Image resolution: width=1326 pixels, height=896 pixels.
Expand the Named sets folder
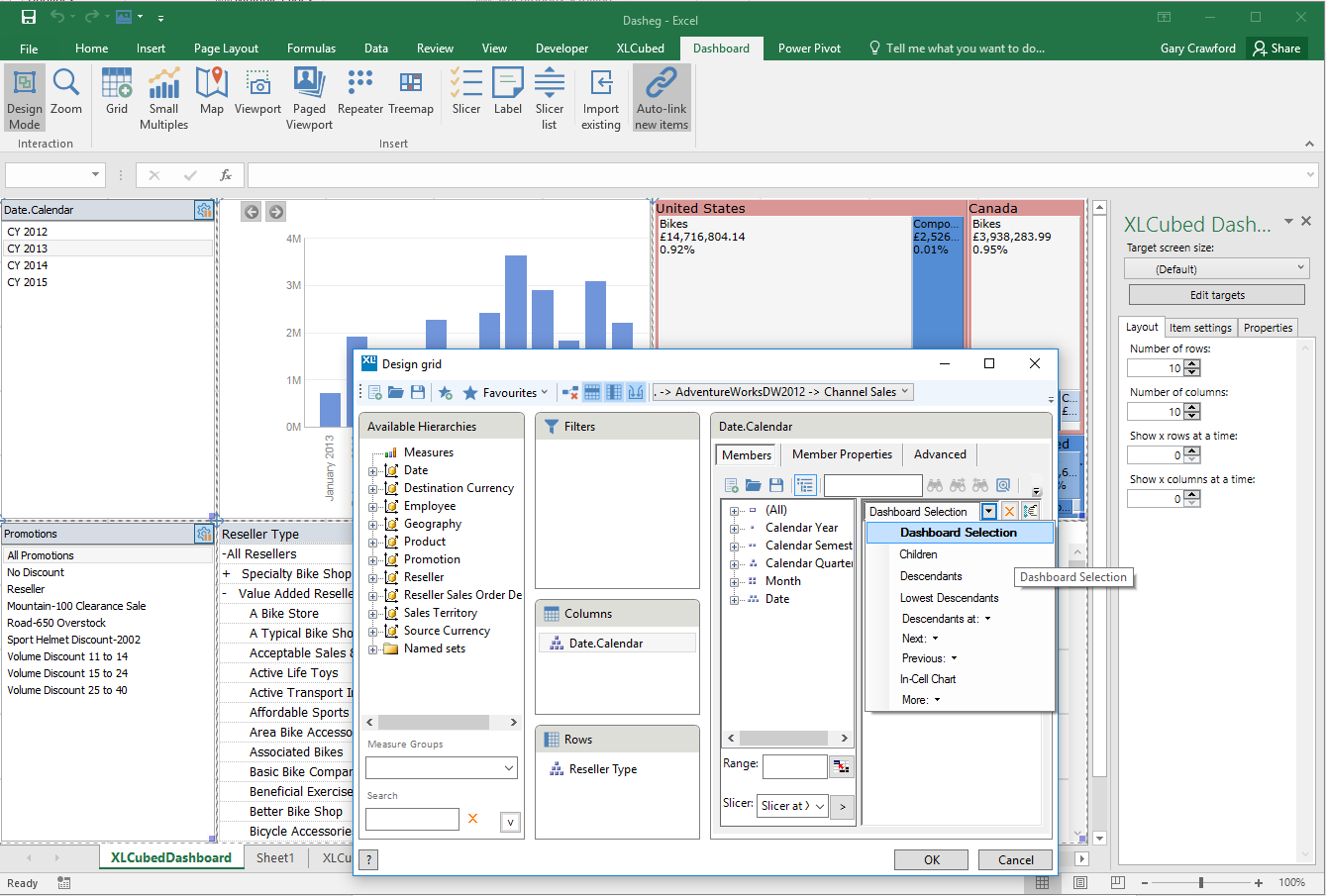click(x=373, y=649)
